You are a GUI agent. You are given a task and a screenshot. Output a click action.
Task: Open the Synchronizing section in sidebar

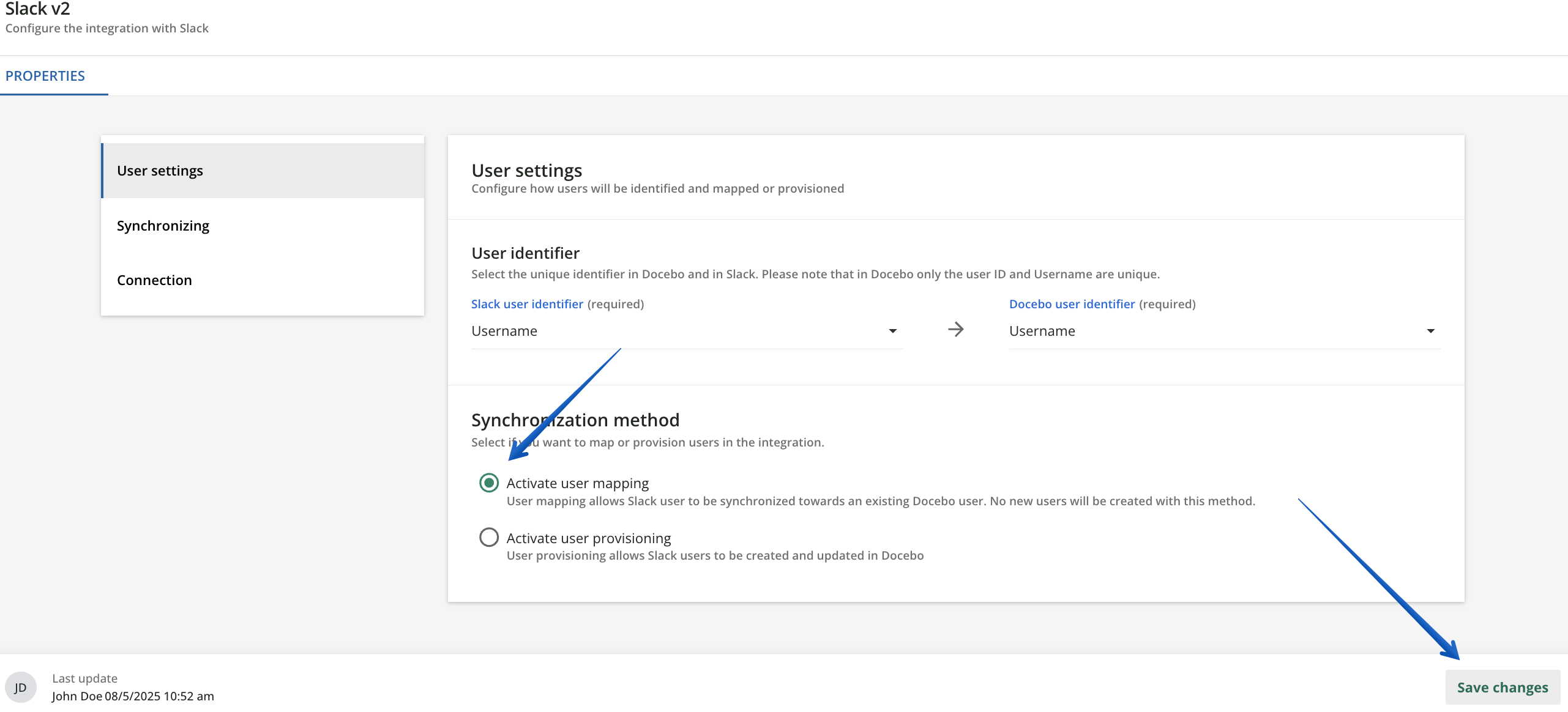163,225
